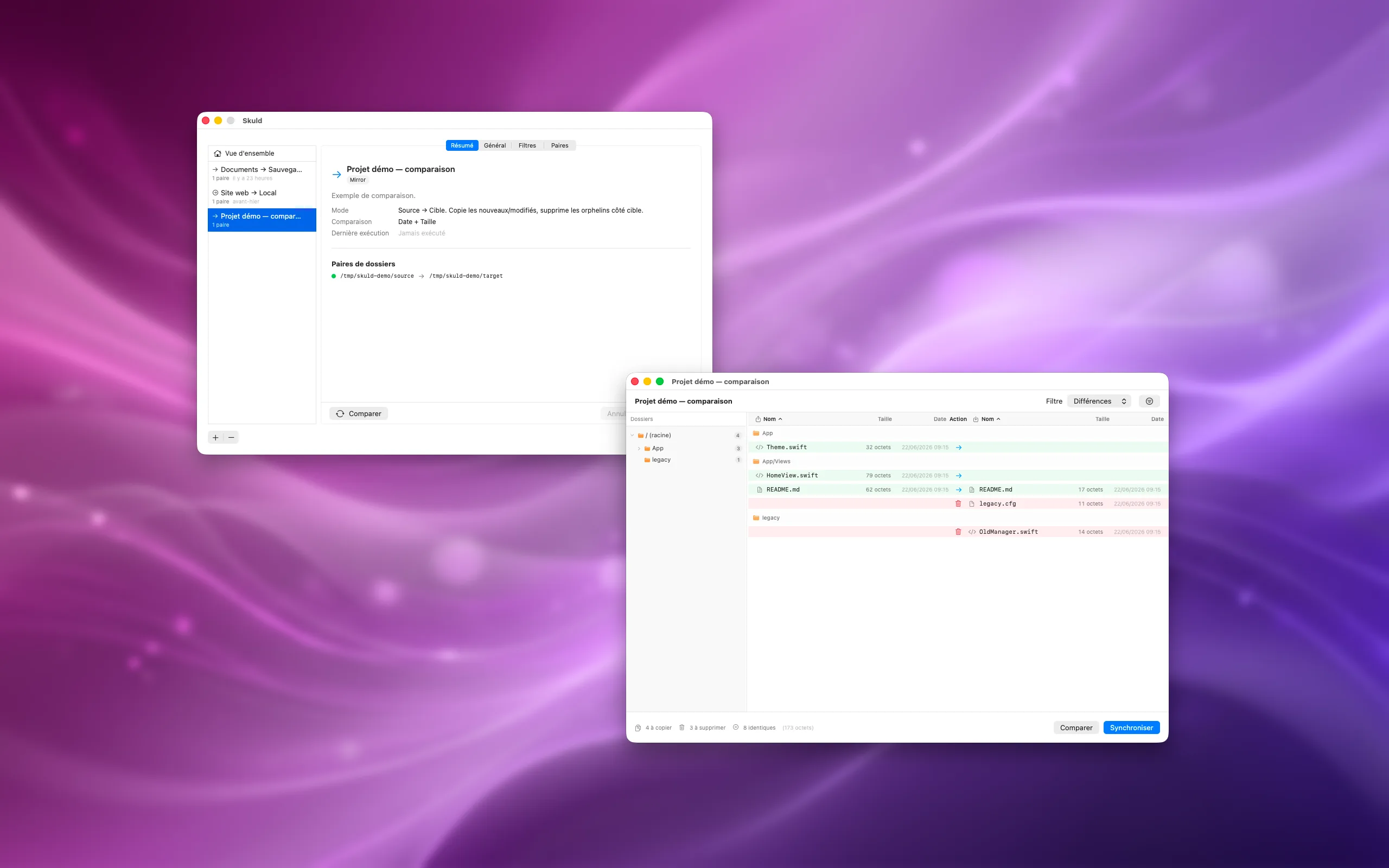1389x868 pixels.
Task: Switch to the Général tab
Action: (x=495, y=145)
